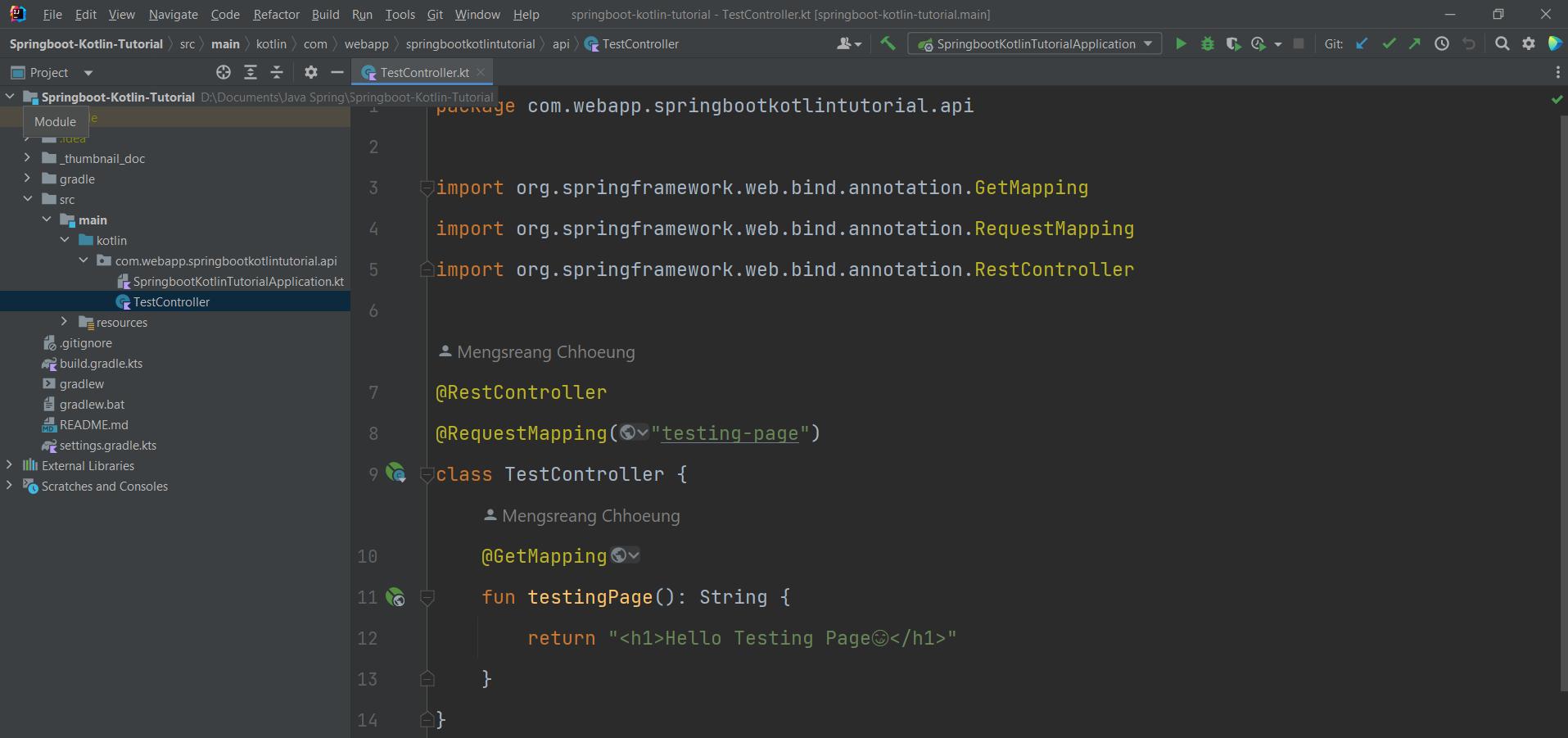Click the Mengsreang Chhoeung author hint above @RestController
Image resolution: width=1568 pixels, height=738 pixels.
[x=537, y=351]
